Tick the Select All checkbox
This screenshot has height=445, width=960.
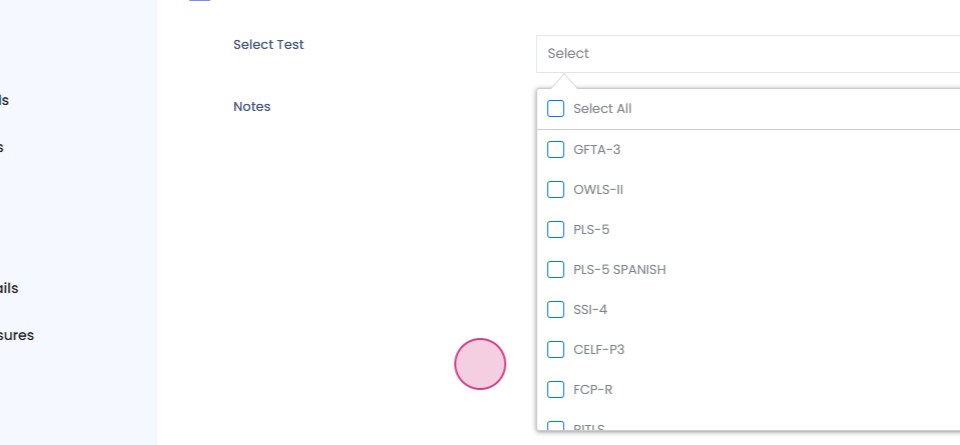coord(556,109)
